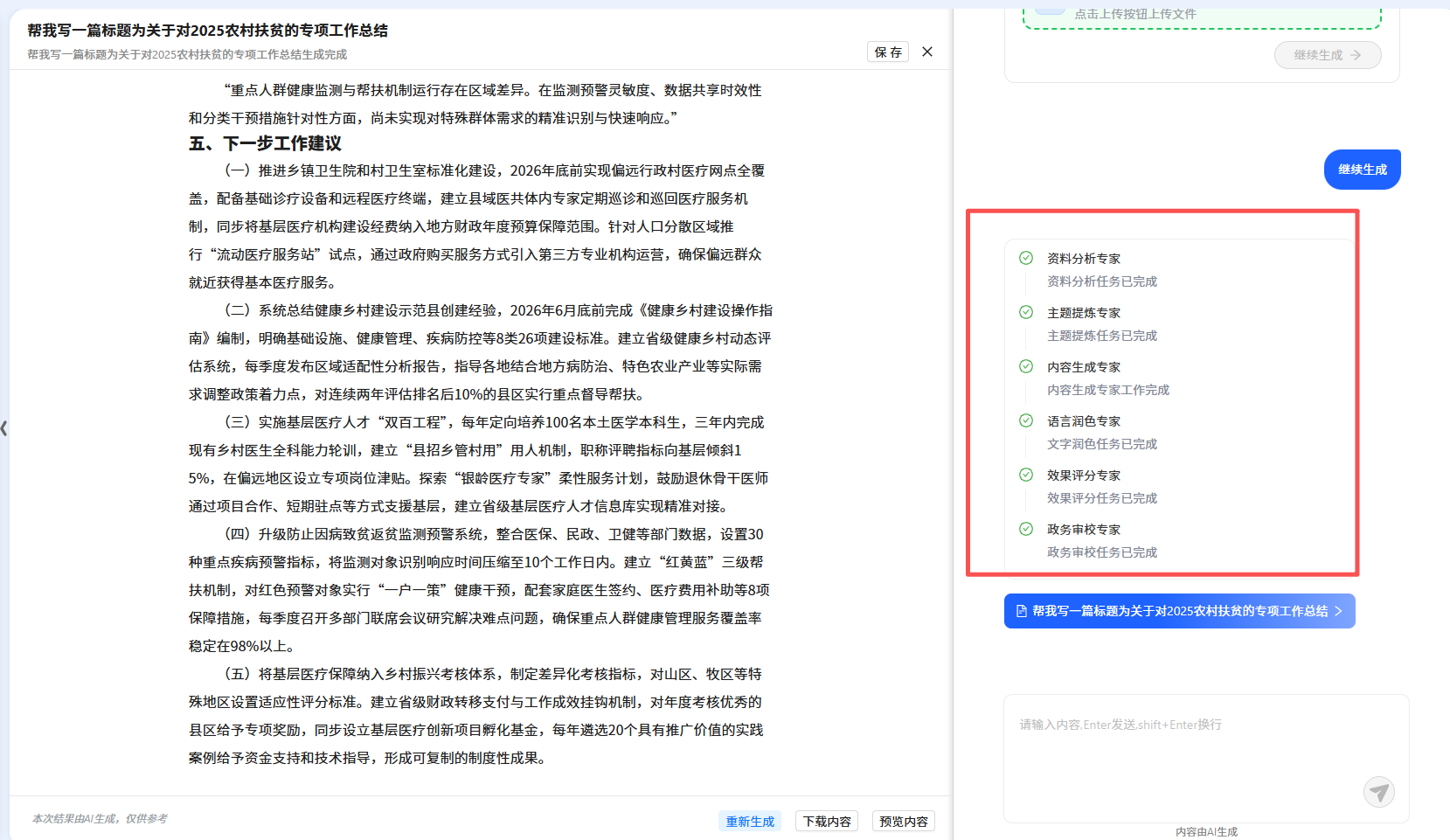Click the 资料分析专家 green check icon
Image resolution: width=1450 pixels, height=840 pixels.
click(x=1026, y=258)
